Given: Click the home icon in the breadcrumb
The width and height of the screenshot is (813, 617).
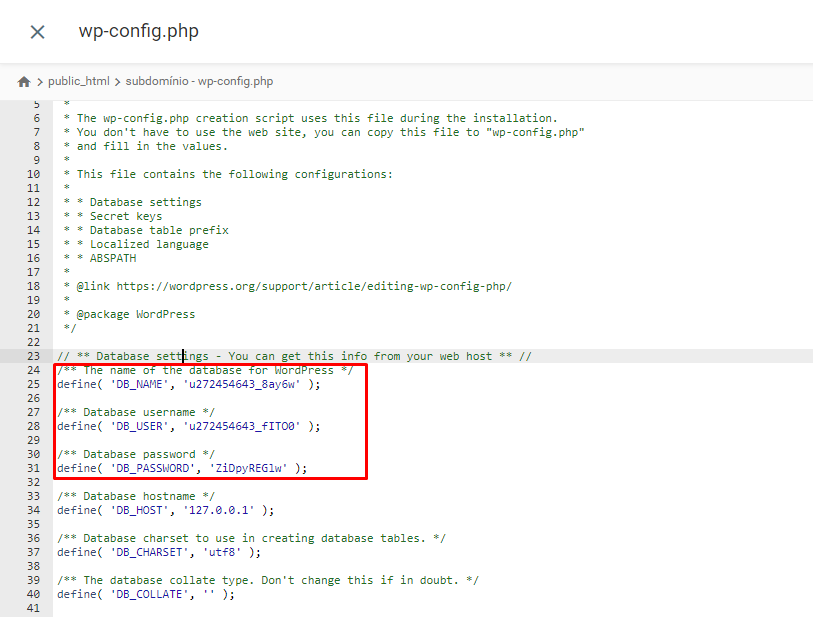Looking at the screenshot, I should coord(23,81).
